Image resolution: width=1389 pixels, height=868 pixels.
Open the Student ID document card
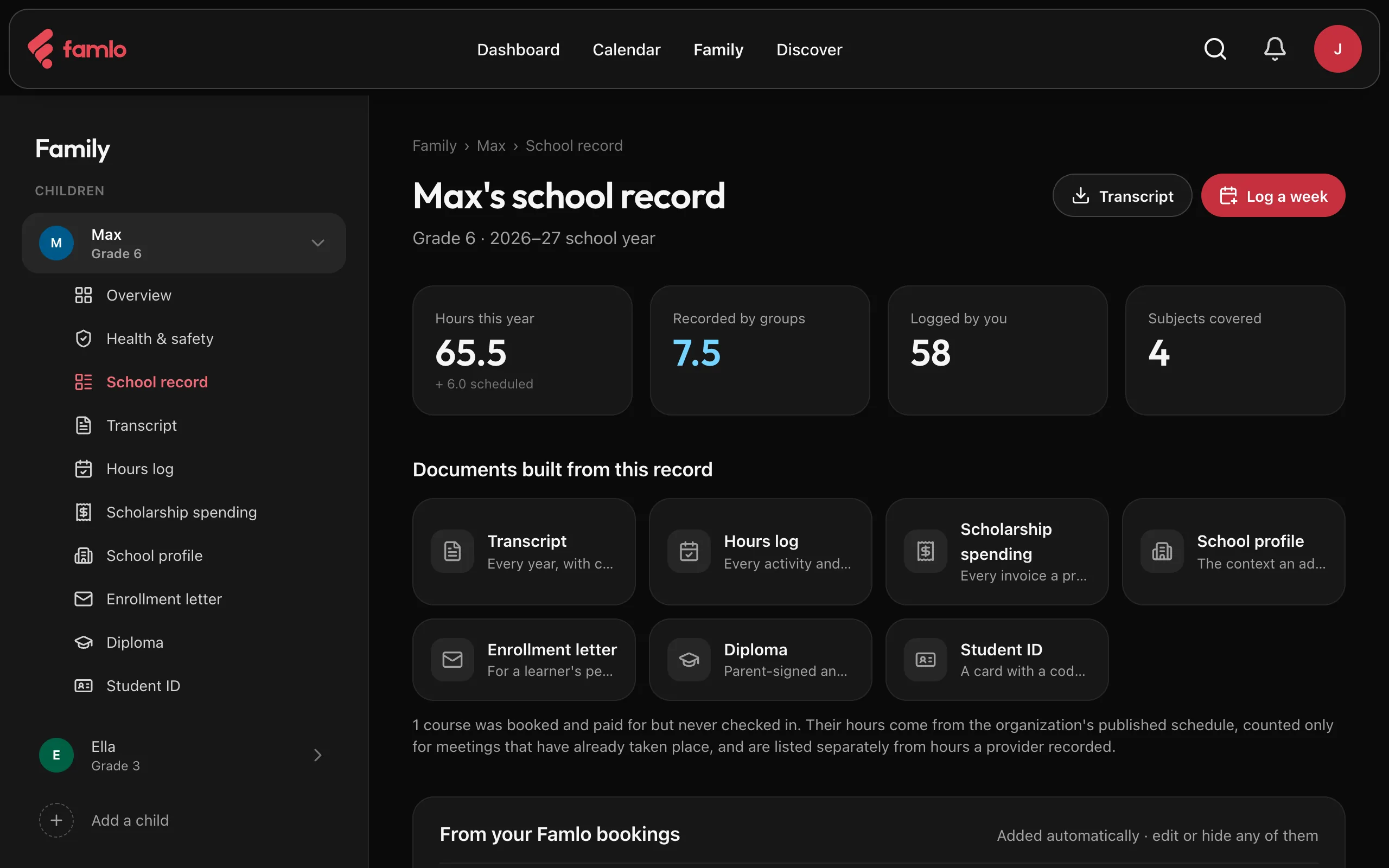coord(996,660)
